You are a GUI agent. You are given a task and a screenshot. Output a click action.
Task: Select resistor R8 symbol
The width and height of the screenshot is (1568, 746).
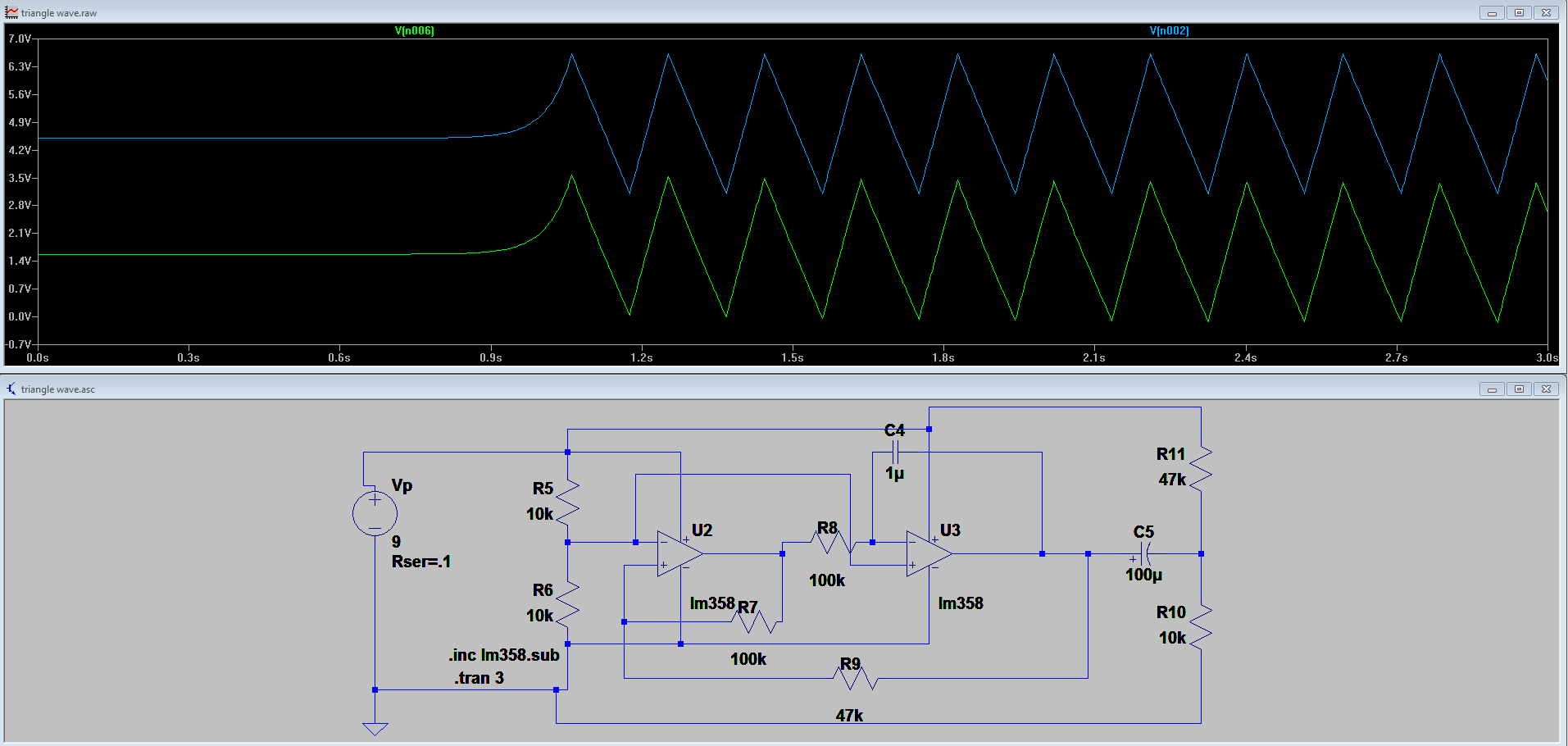pyautogui.click(x=834, y=542)
